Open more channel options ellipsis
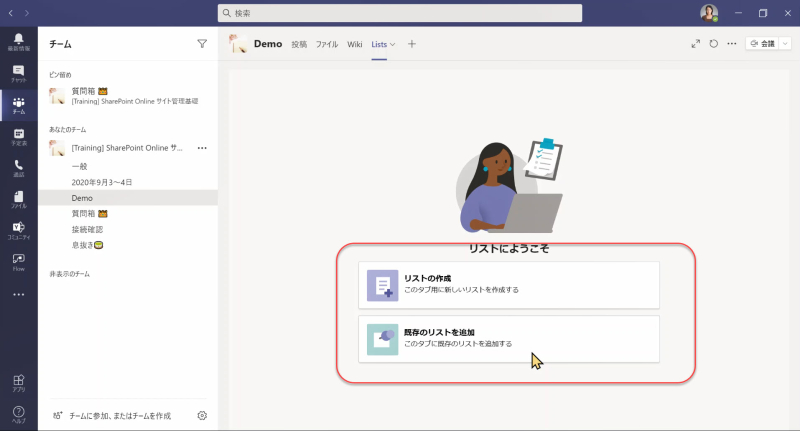This screenshot has width=800, height=431. click(x=732, y=44)
